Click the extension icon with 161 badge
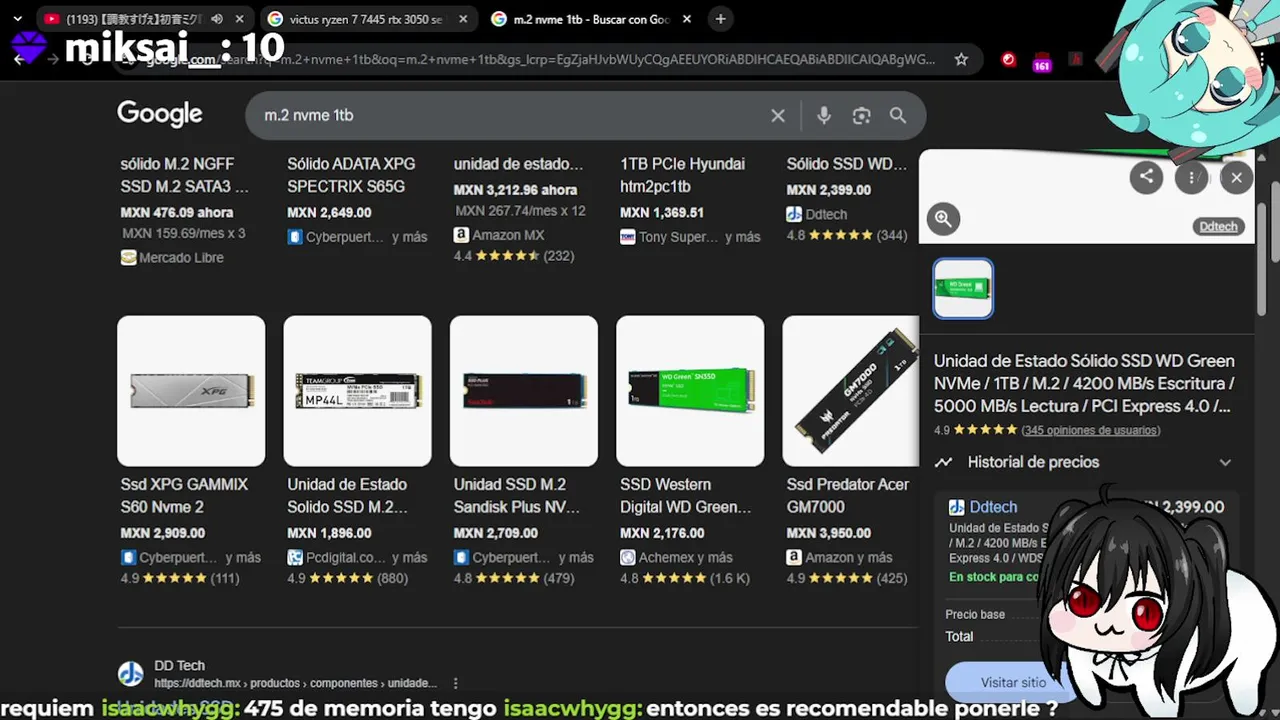Screen dimensions: 1280x720 pos(1042,61)
